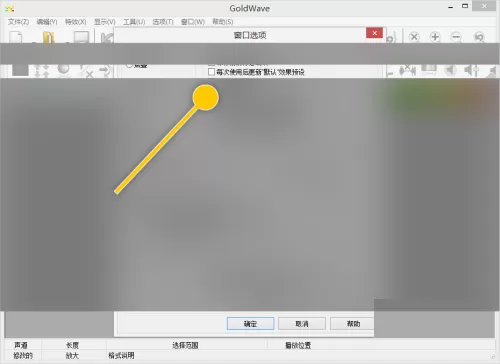Click the 取消 button
500x364 pixels.
coord(302,324)
